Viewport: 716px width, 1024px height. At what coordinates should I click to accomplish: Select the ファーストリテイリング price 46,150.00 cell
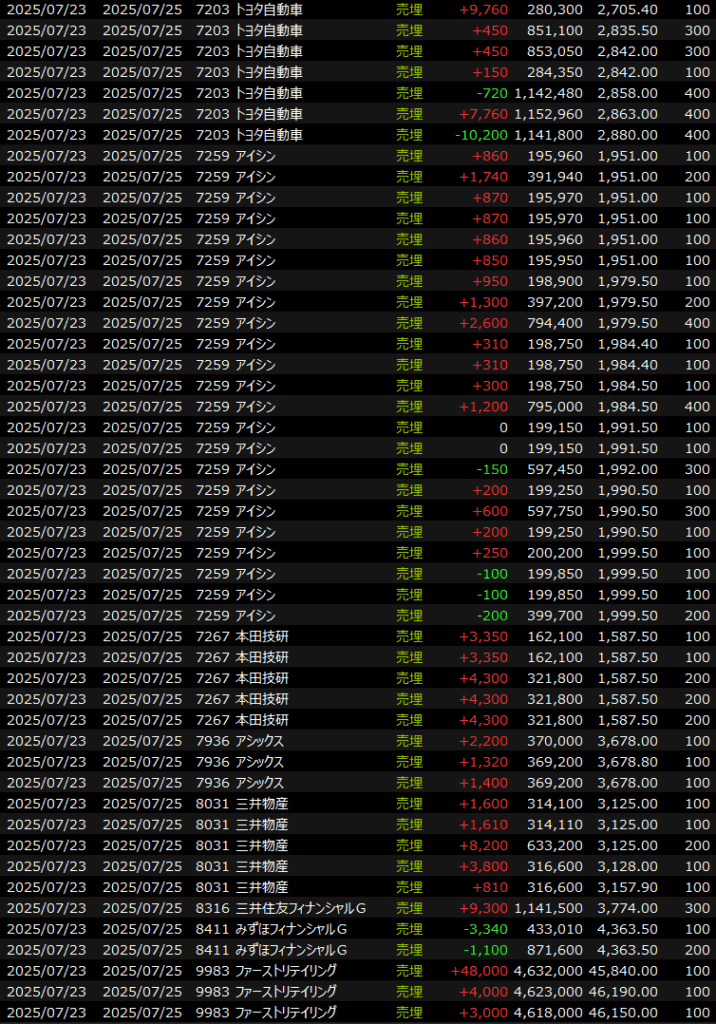(x=623, y=1013)
